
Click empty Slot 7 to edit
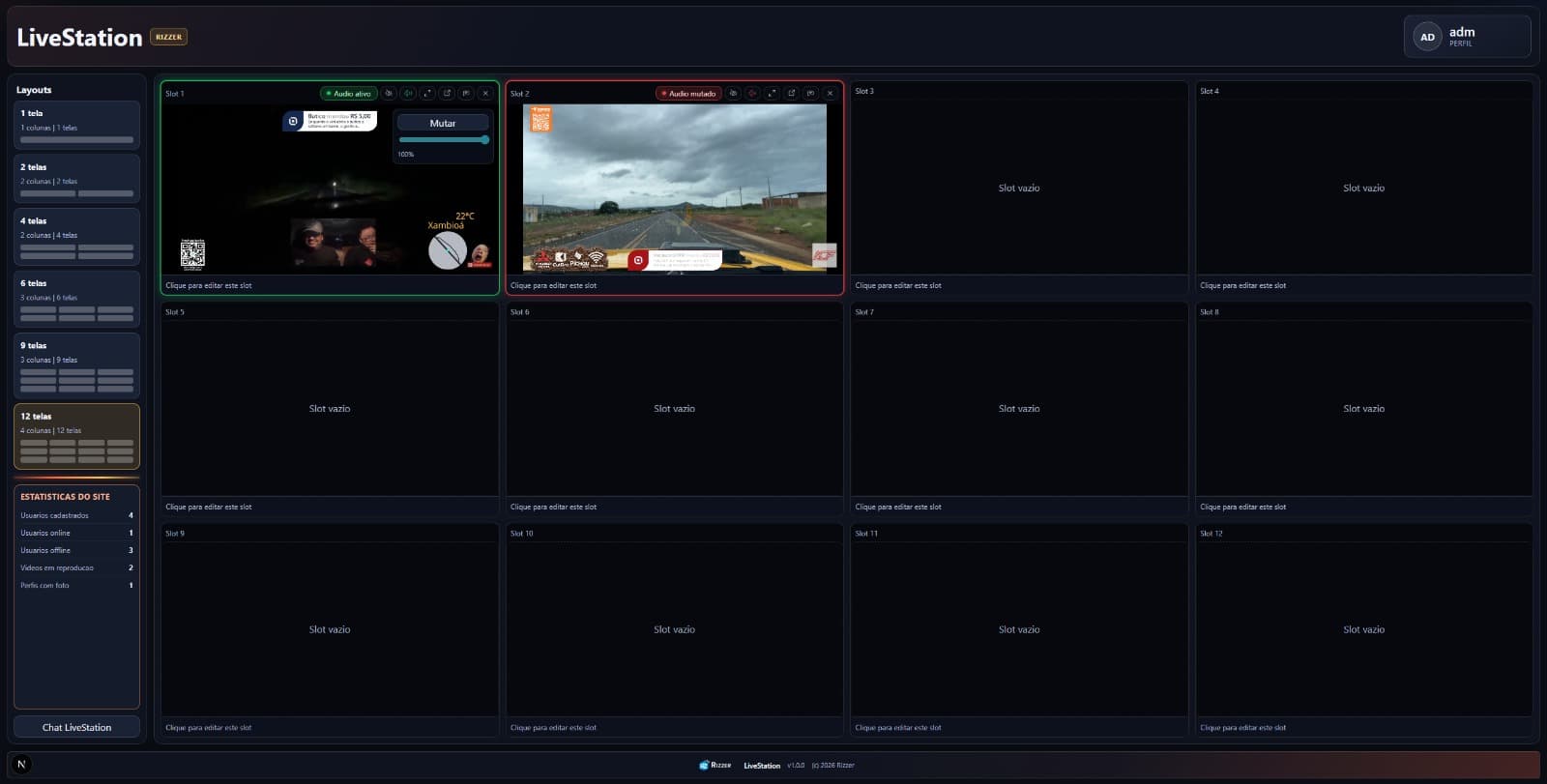(x=1019, y=409)
